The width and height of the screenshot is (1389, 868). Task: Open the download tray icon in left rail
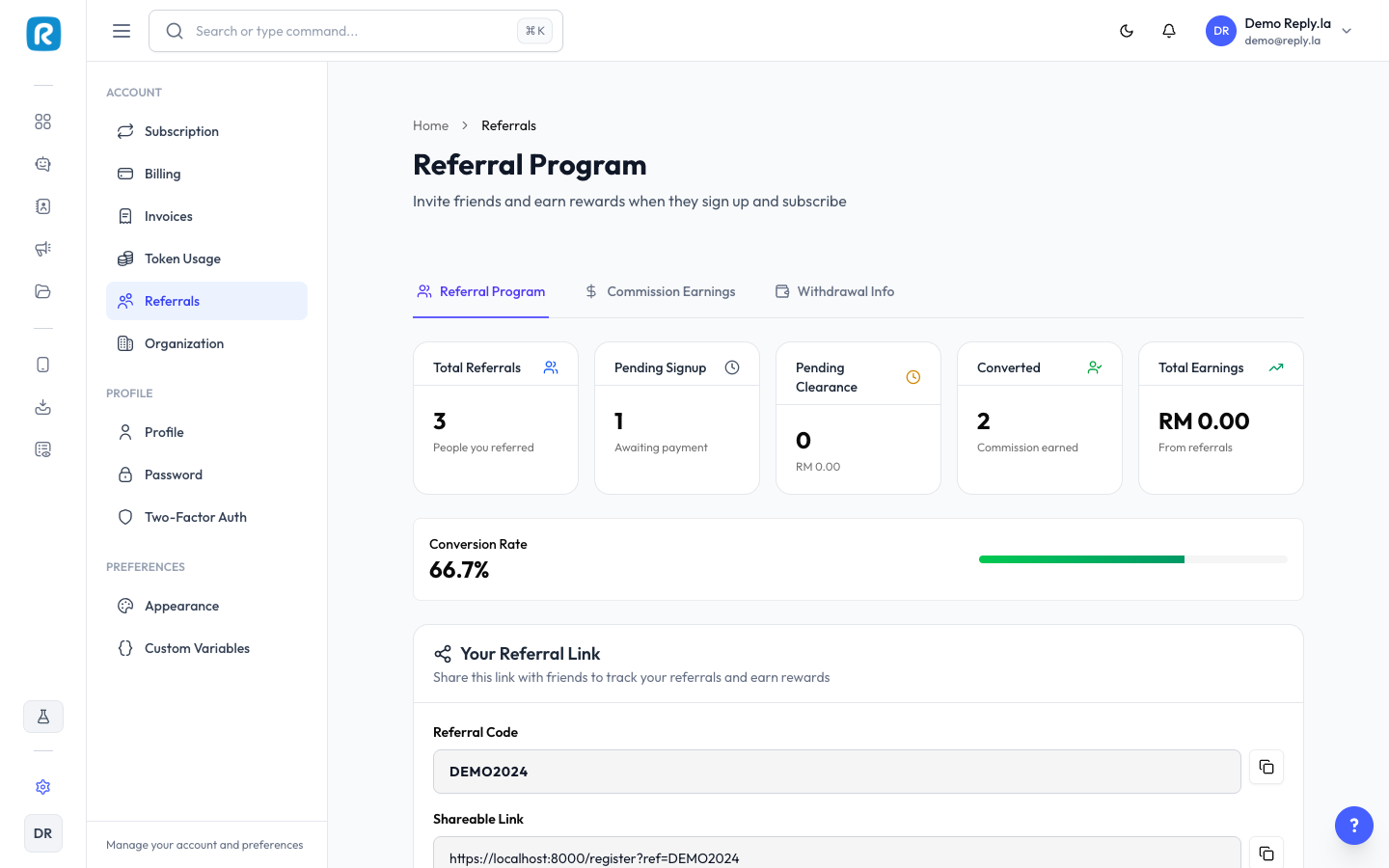[42, 407]
